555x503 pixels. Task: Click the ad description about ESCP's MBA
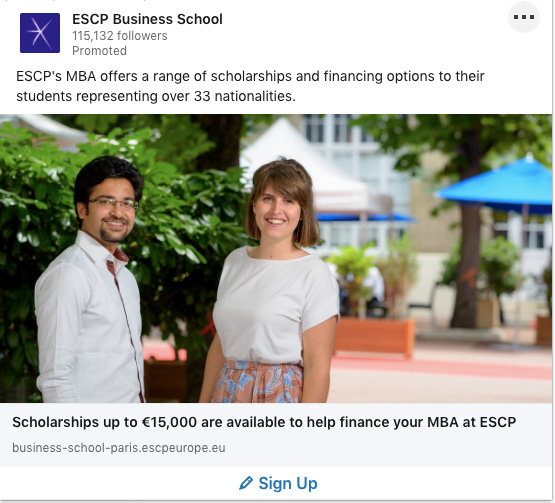point(250,86)
